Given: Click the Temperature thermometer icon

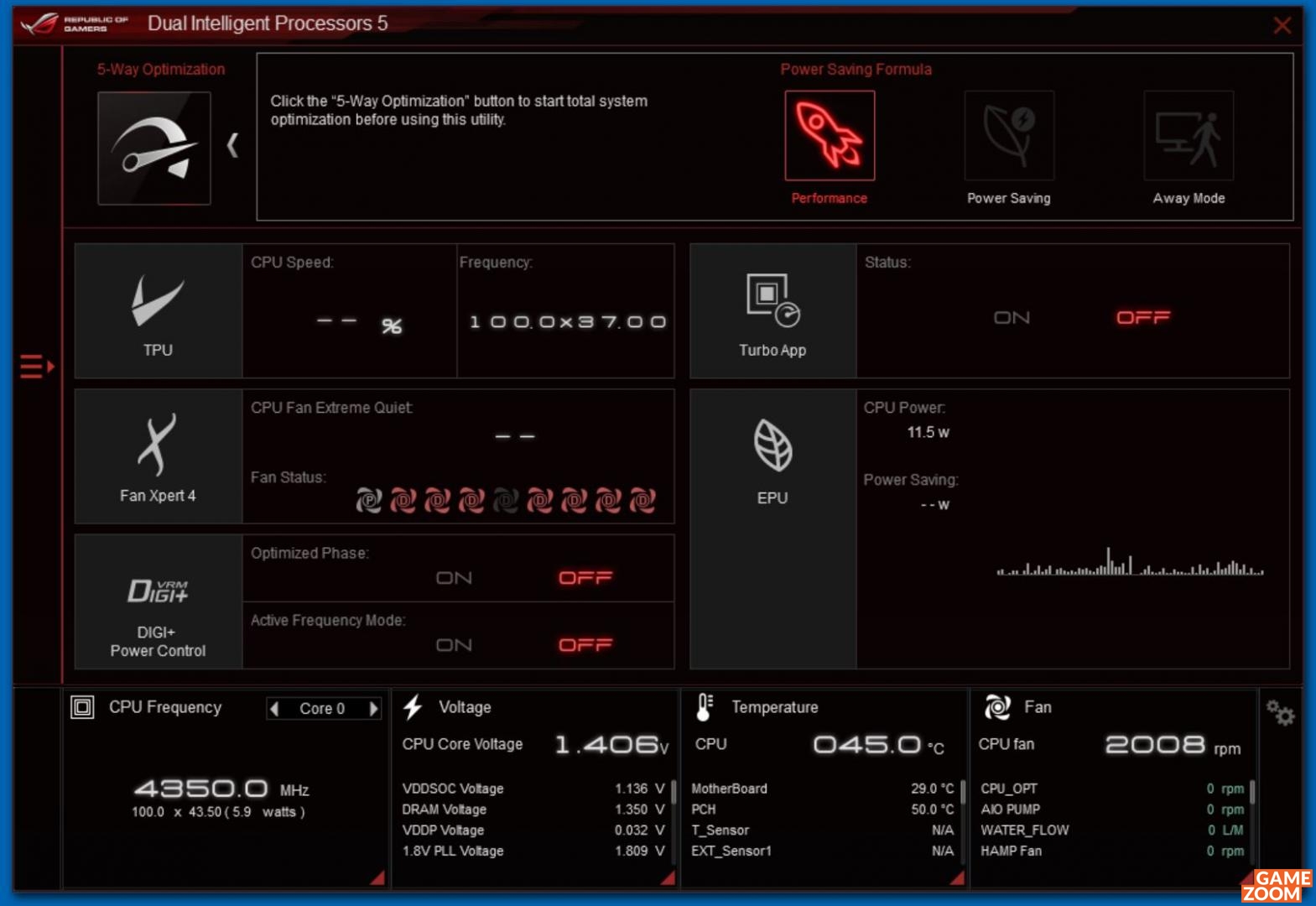Looking at the screenshot, I should click(705, 707).
